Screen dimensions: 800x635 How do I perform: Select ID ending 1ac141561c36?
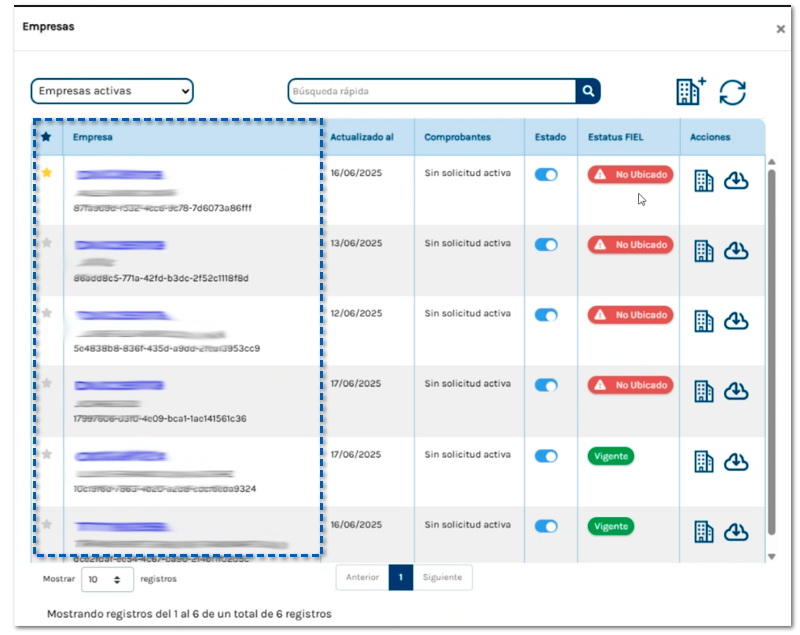pos(160,419)
